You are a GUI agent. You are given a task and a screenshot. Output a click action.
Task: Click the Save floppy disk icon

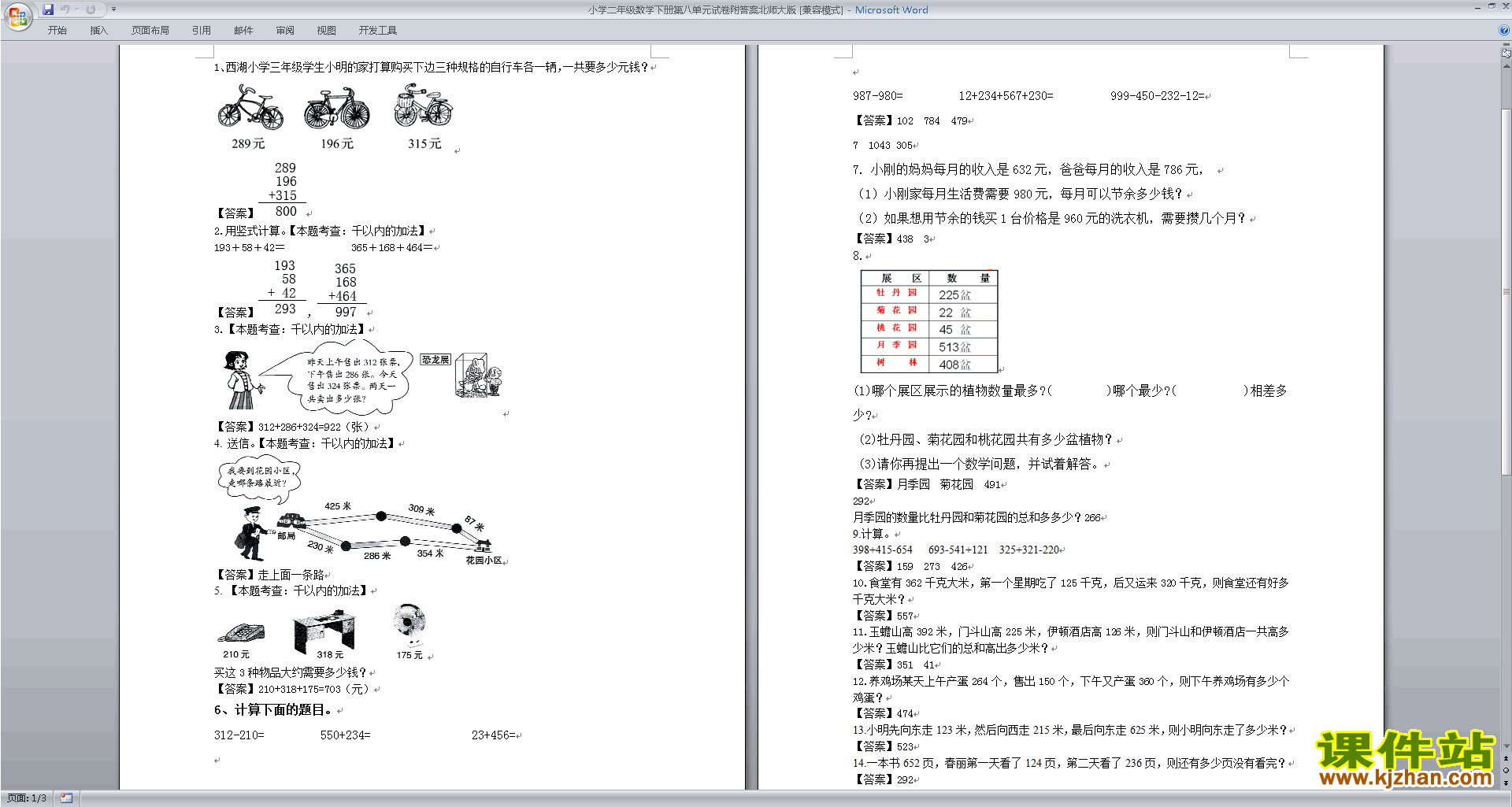click(x=48, y=9)
